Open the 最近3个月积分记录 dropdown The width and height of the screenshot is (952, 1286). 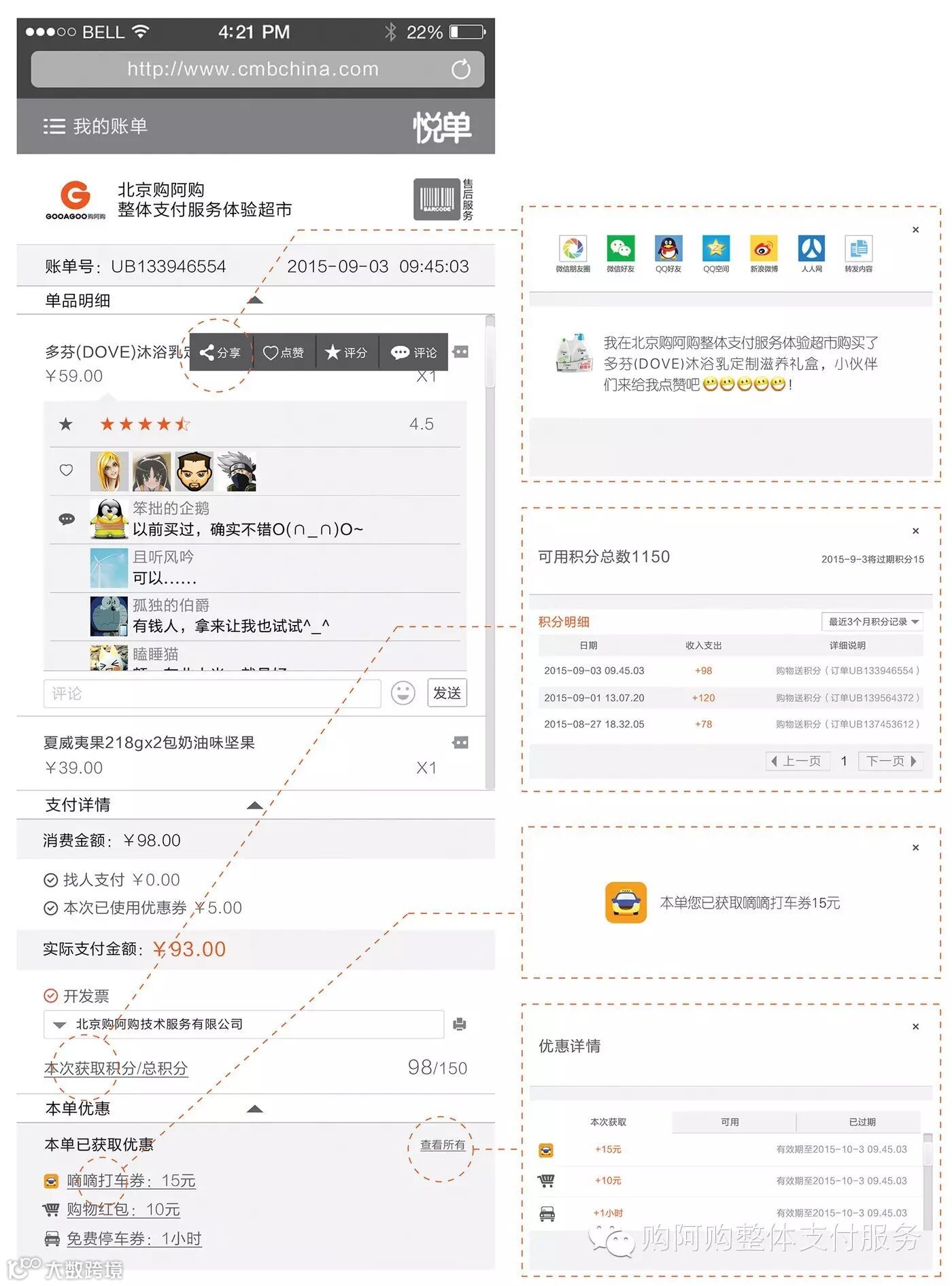pos(872,622)
